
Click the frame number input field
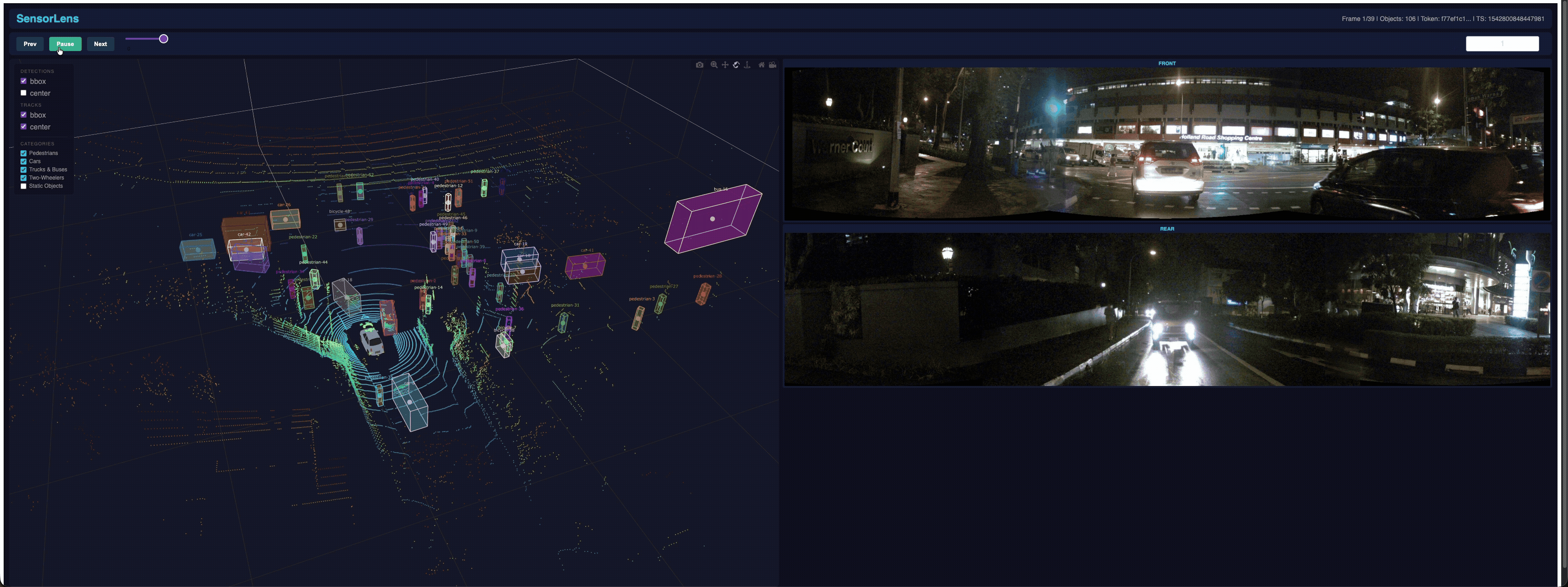tap(1502, 44)
